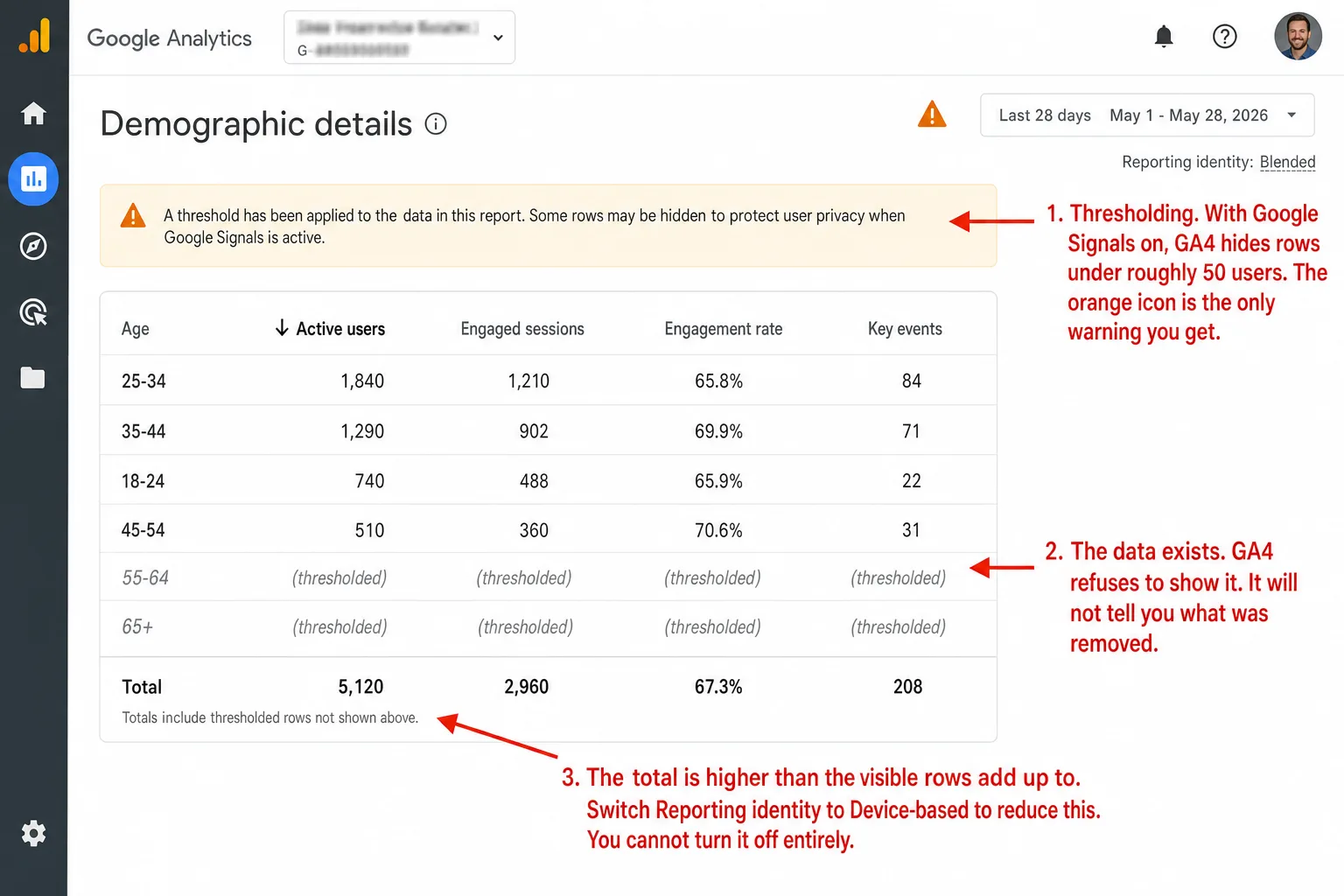Screen dimensions: 1344x896
Task: Click the Google Analytics logo icon
Action: [x=34, y=37]
